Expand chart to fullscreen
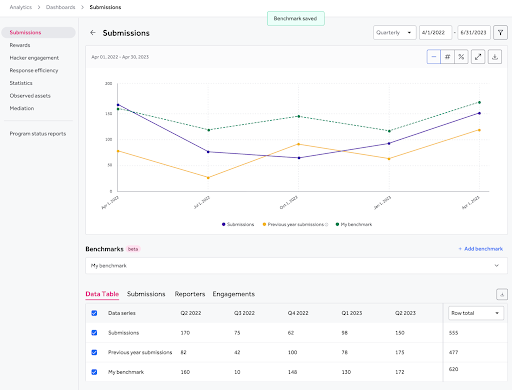Viewport: 512px width, 390px height. 478,57
